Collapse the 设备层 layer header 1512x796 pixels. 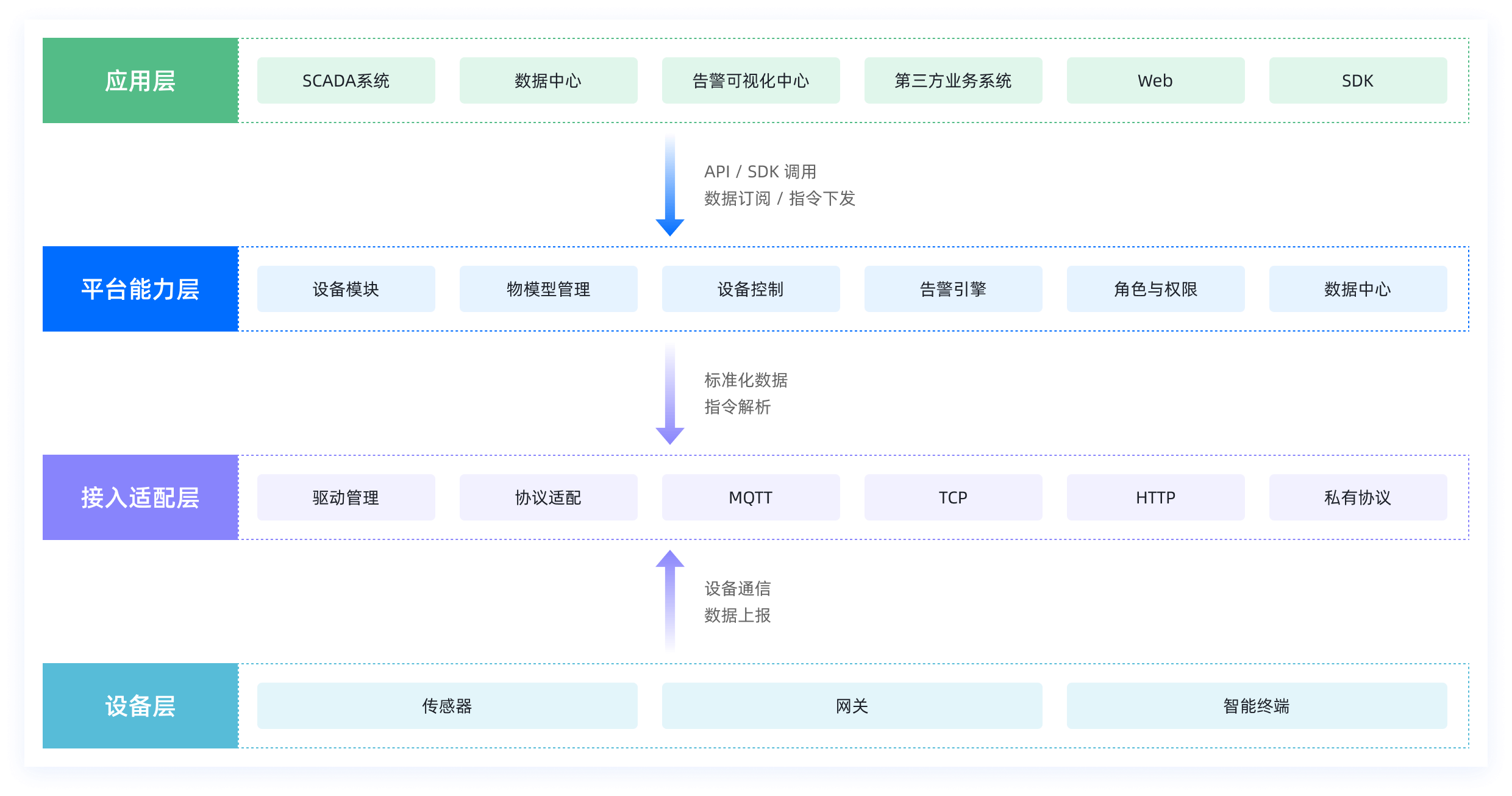click(x=140, y=706)
